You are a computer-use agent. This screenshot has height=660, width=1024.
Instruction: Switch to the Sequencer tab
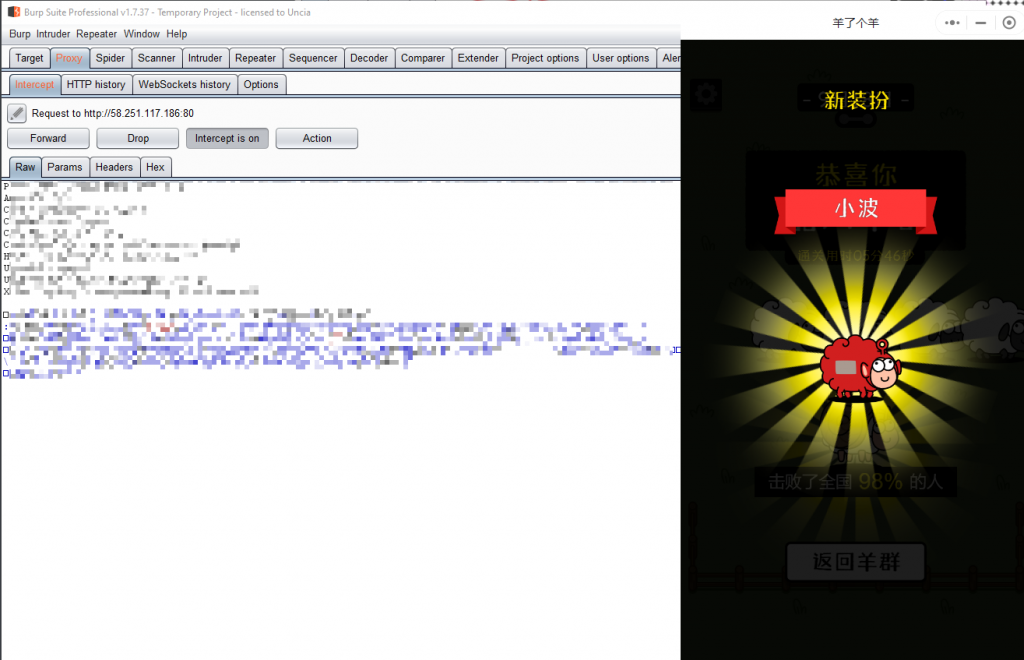313,58
